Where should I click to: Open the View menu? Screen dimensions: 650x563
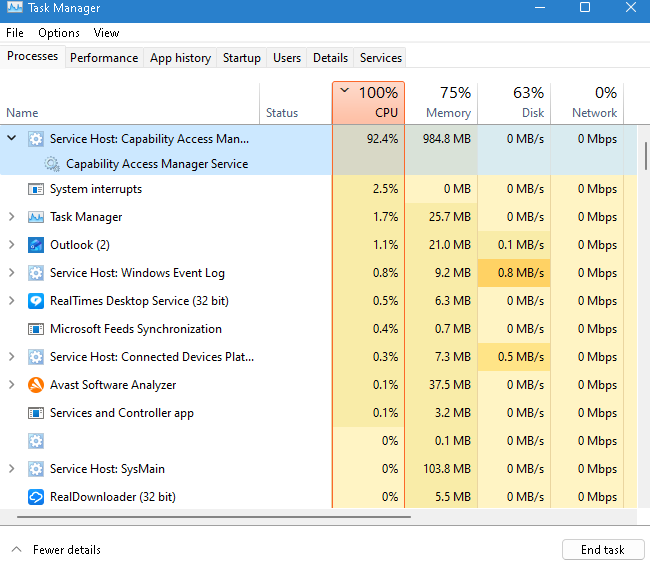coord(106,33)
